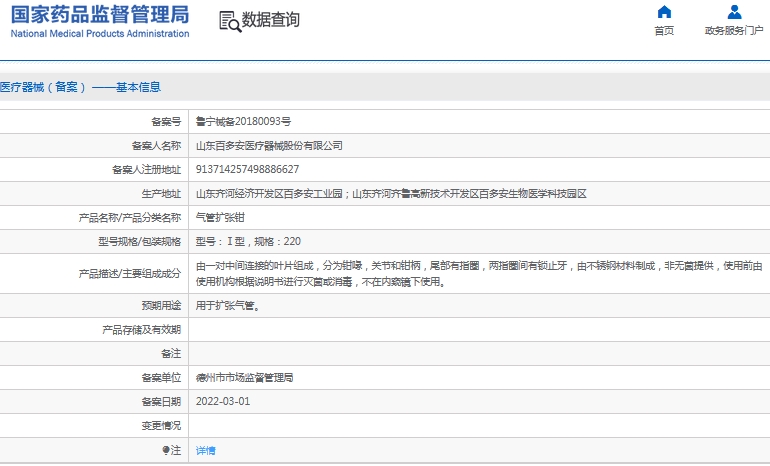Select the filing date 2022-03-01

[223, 402]
